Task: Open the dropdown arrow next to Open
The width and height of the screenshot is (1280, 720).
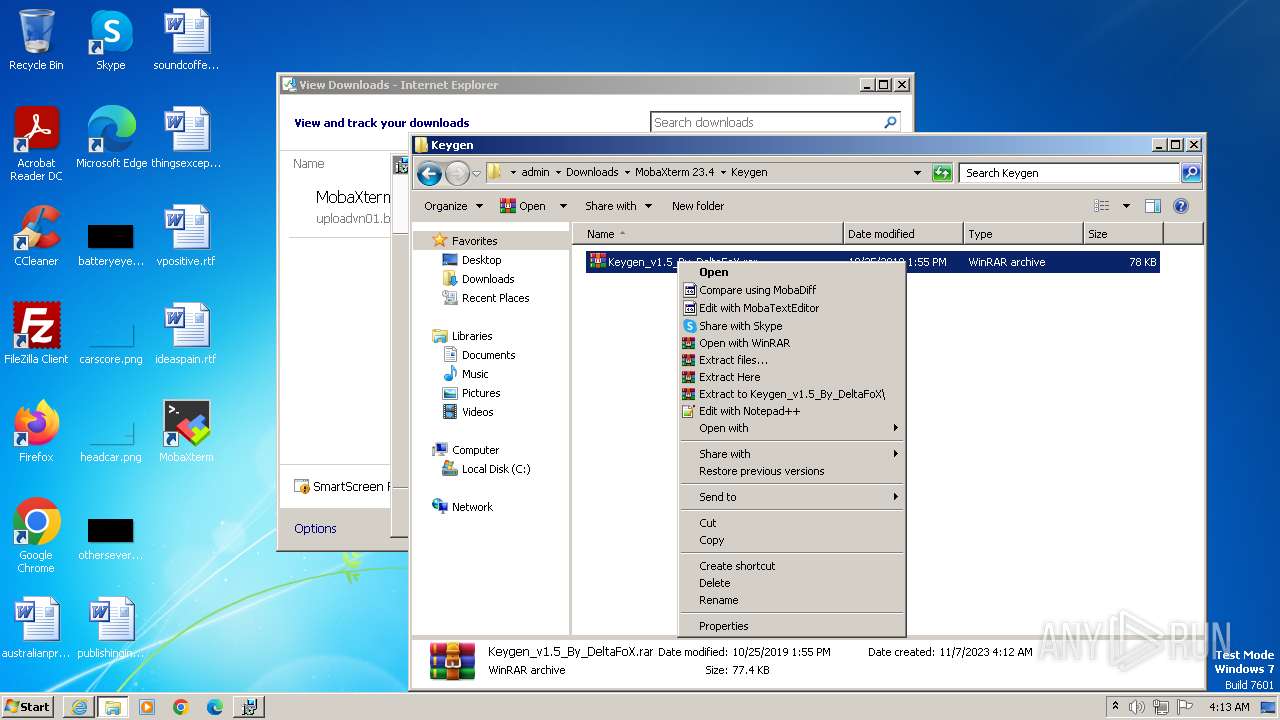Action: pos(563,206)
